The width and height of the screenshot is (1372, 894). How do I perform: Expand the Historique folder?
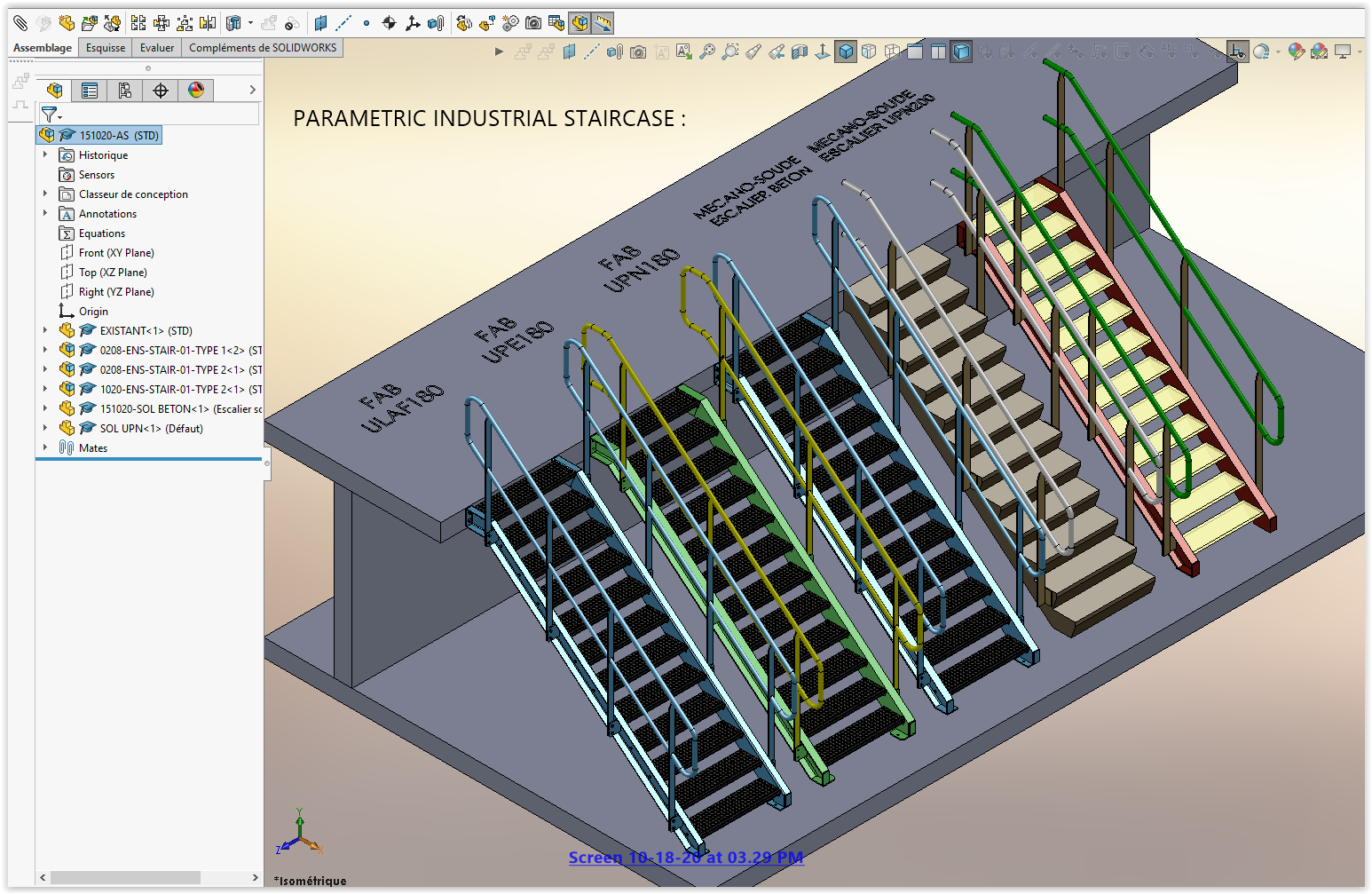[45, 154]
